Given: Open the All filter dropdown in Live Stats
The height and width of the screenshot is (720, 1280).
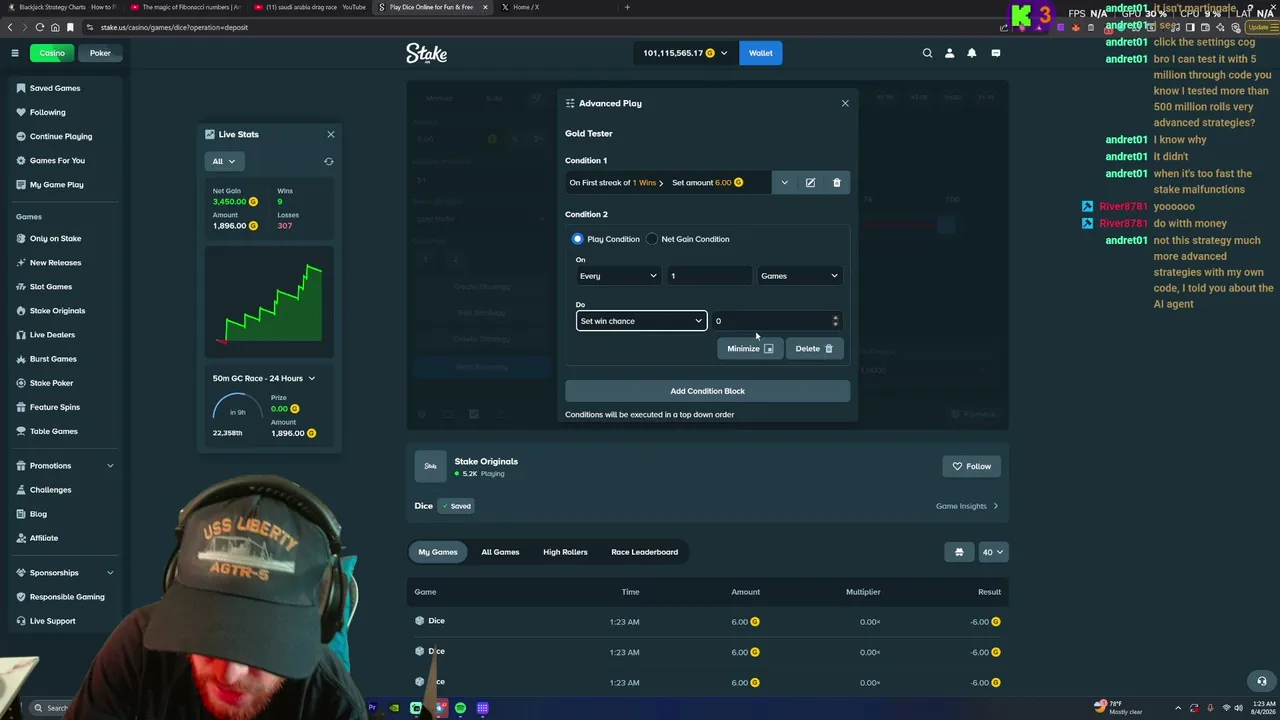Looking at the screenshot, I should (224, 161).
